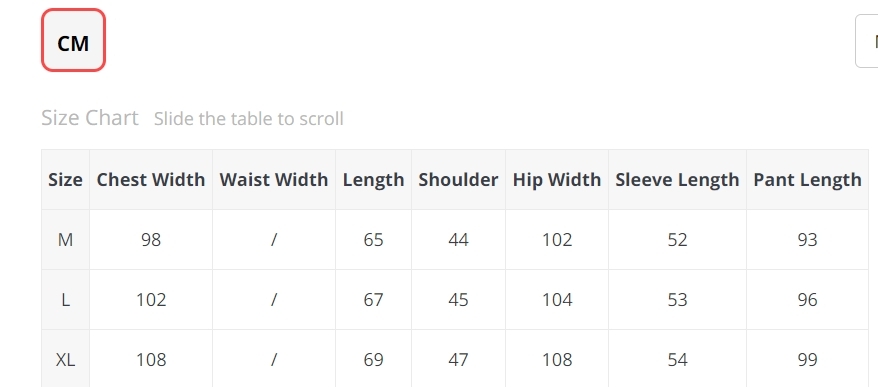Select the XL size row label

(x=66, y=359)
